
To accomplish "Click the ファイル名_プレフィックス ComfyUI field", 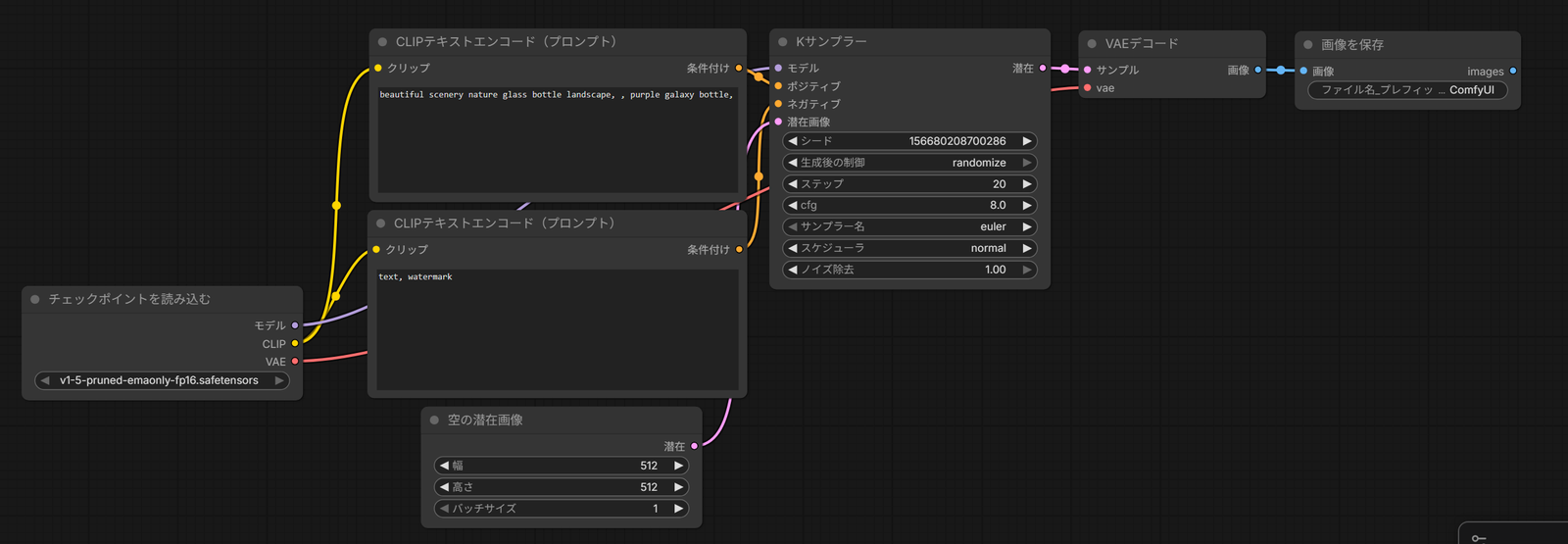I will pyautogui.click(x=1407, y=90).
